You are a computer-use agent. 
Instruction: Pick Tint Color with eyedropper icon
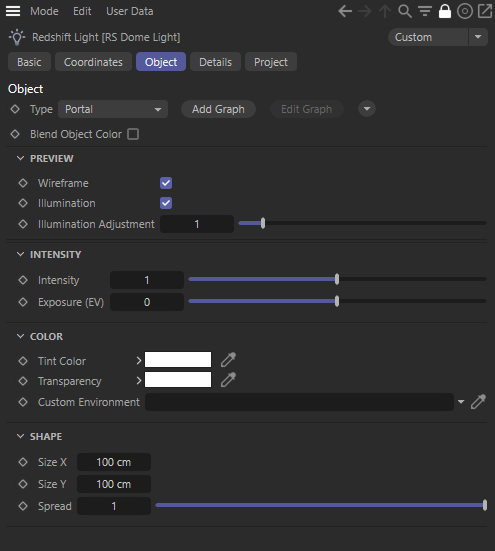228,360
